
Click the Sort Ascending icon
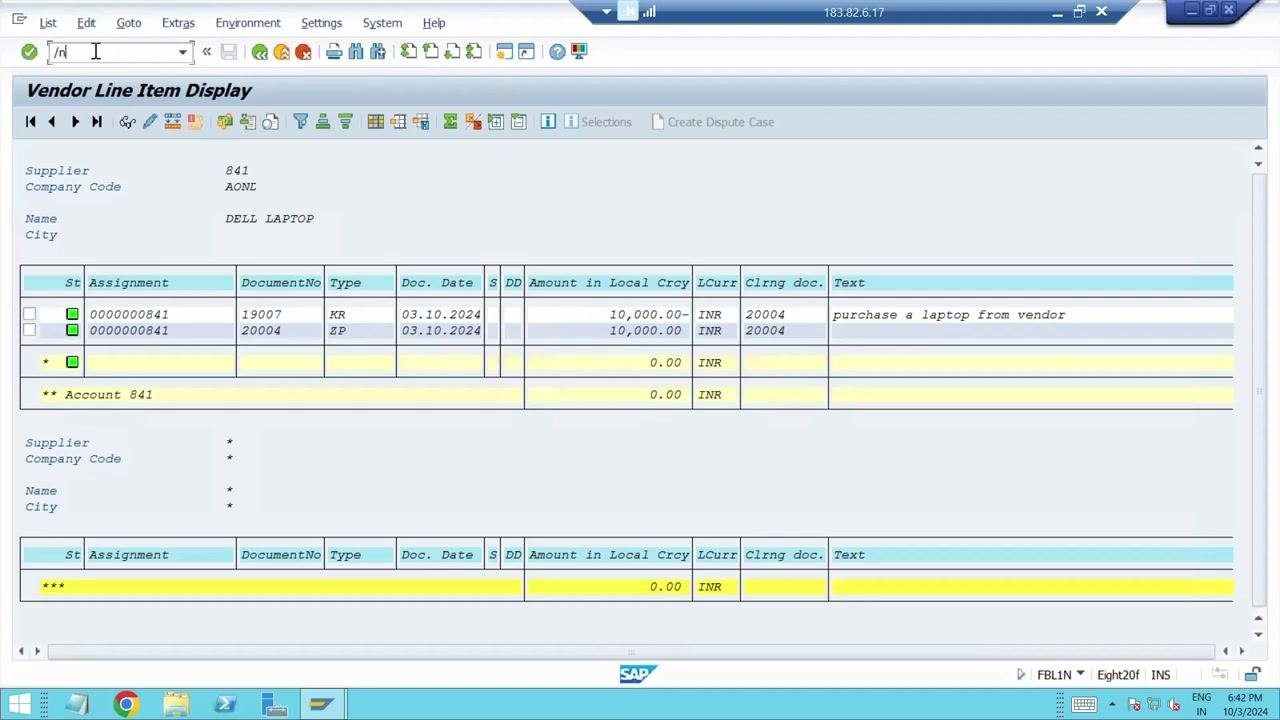tap(323, 122)
